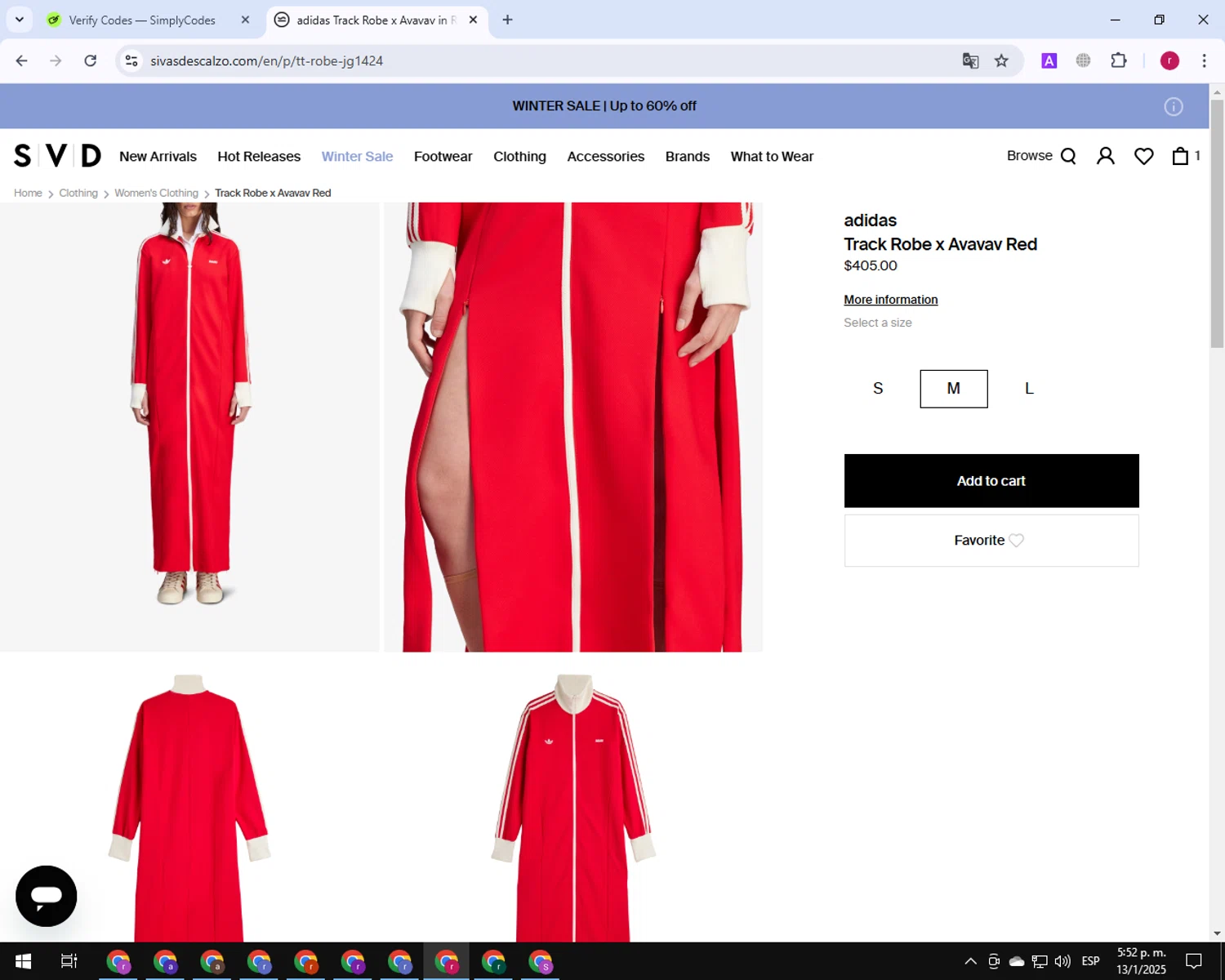
Task: Click the scrollbar down arrow
Action: click(x=1217, y=933)
